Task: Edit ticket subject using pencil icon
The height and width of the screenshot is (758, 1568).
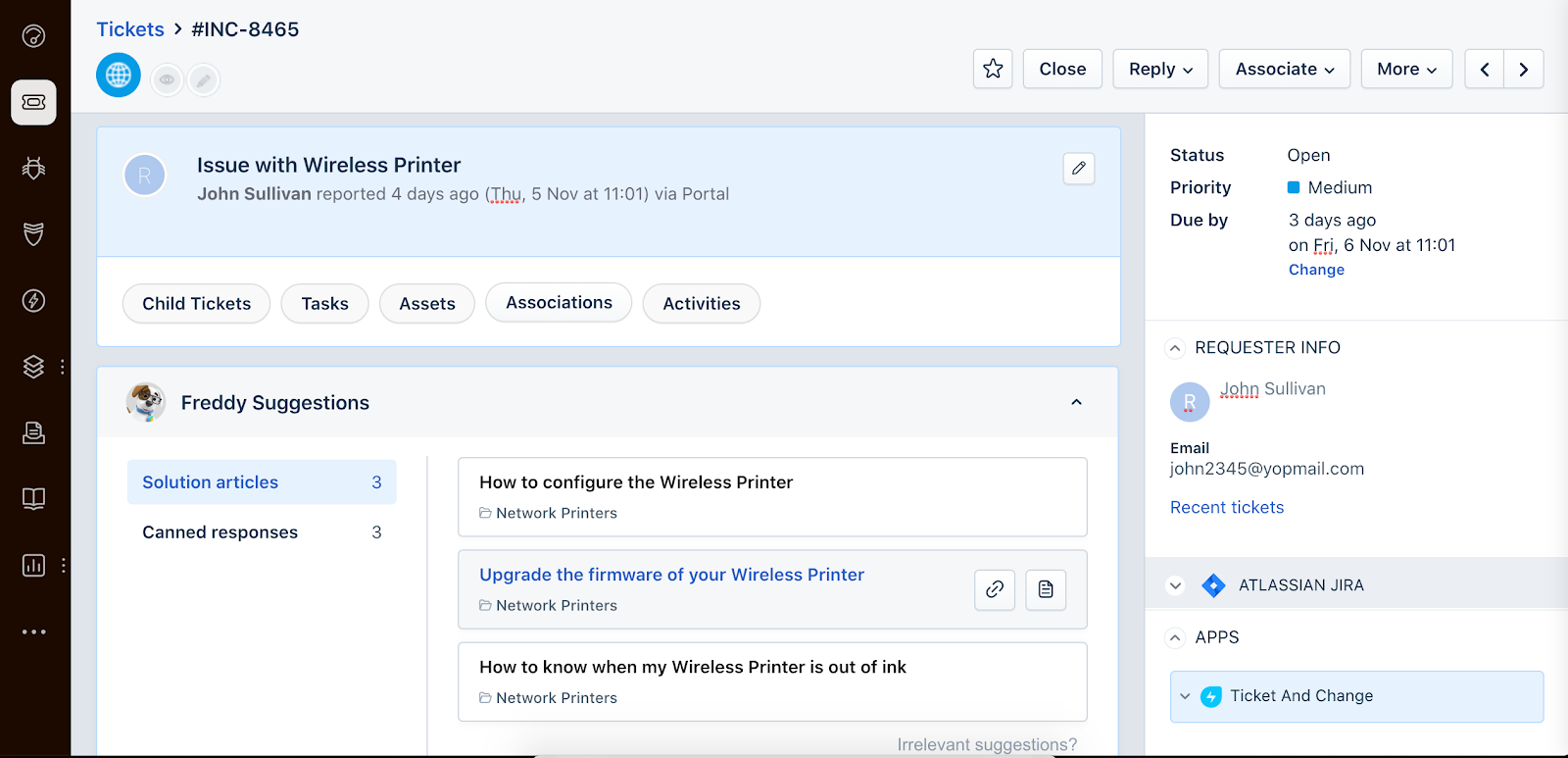Action: 1079,168
